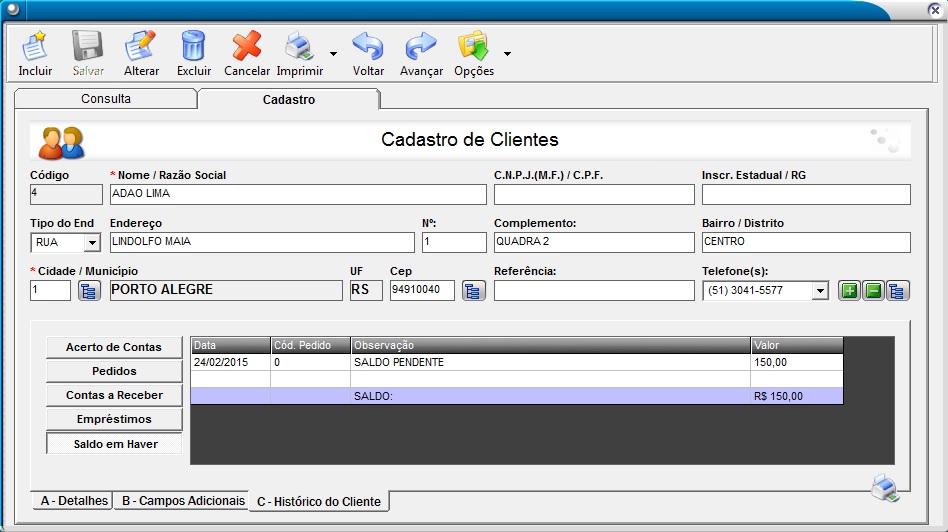This screenshot has height=532, width=948.
Task: Open phone list icon beside minus button
Action: (898, 291)
